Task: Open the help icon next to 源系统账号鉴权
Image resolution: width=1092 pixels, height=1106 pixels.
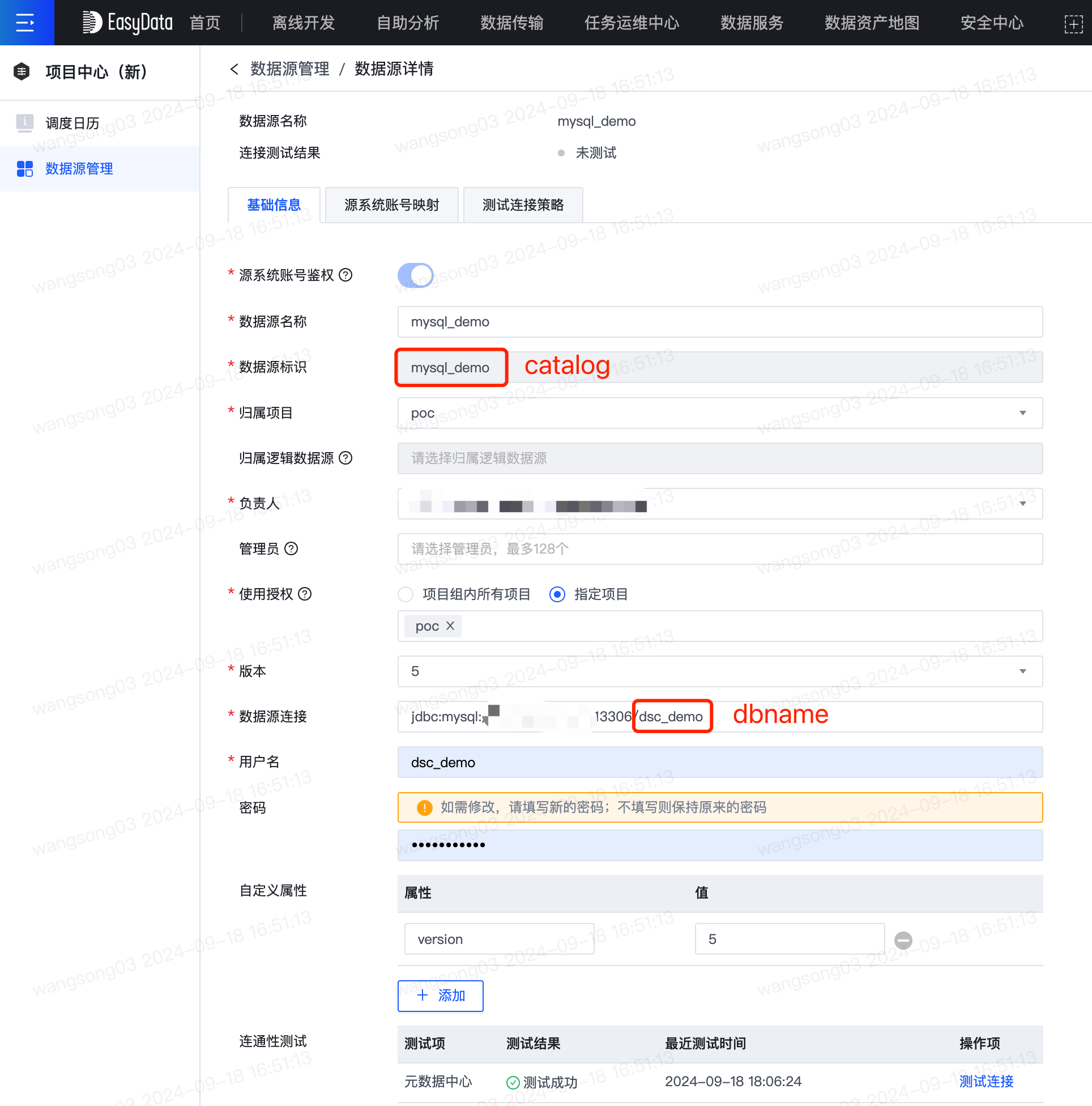Action: click(x=345, y=275)
